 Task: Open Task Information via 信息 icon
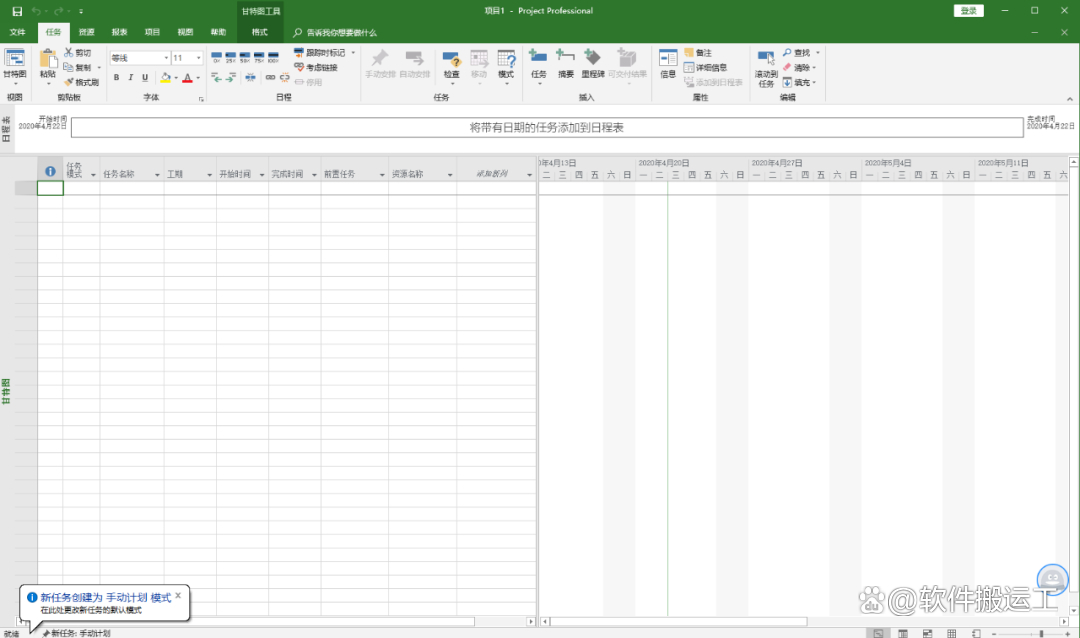click(666, 62)
